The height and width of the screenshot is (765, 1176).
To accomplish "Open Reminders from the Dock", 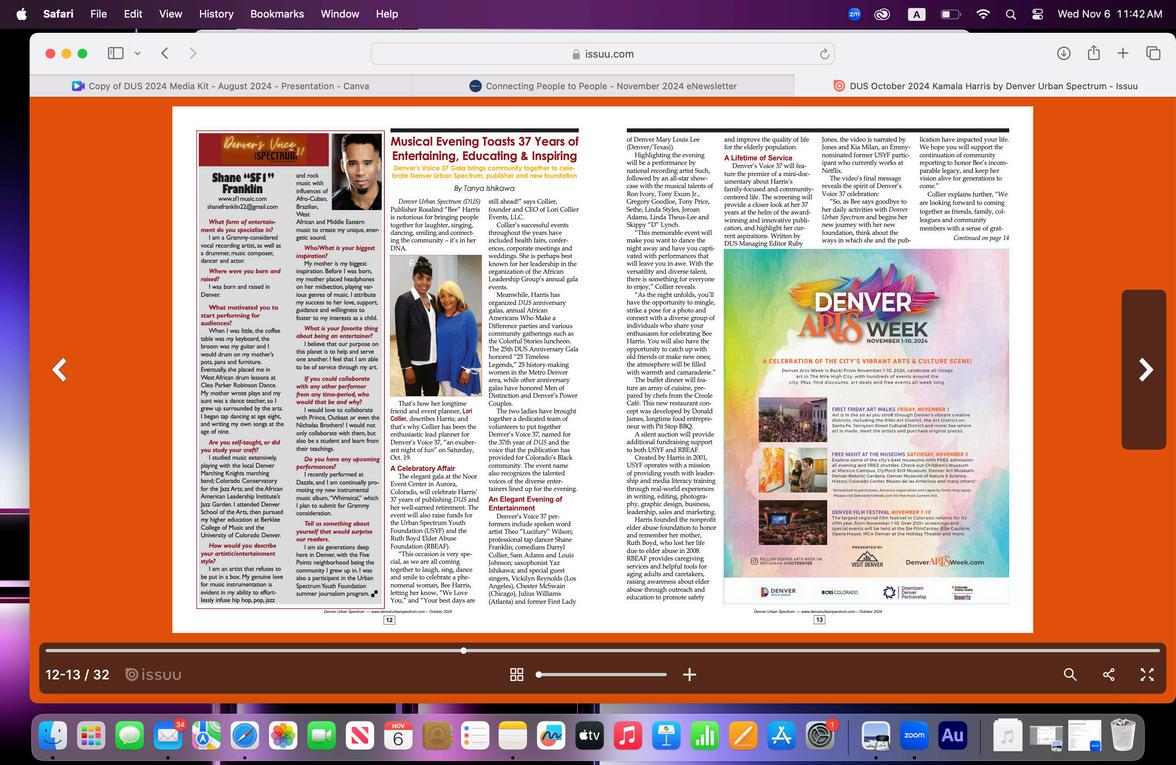I will tap(475, 736).
